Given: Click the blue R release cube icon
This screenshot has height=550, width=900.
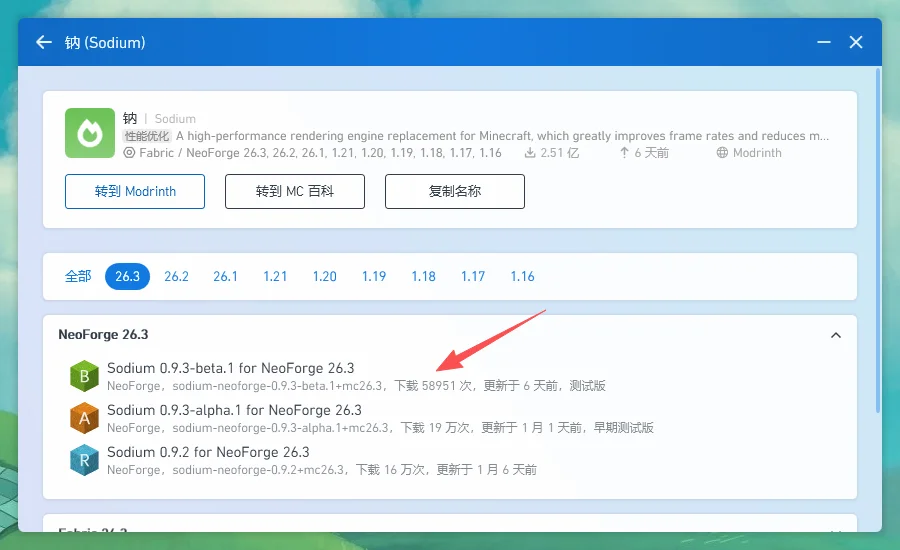Looking at the screenshot, I should tap(84, 460).
